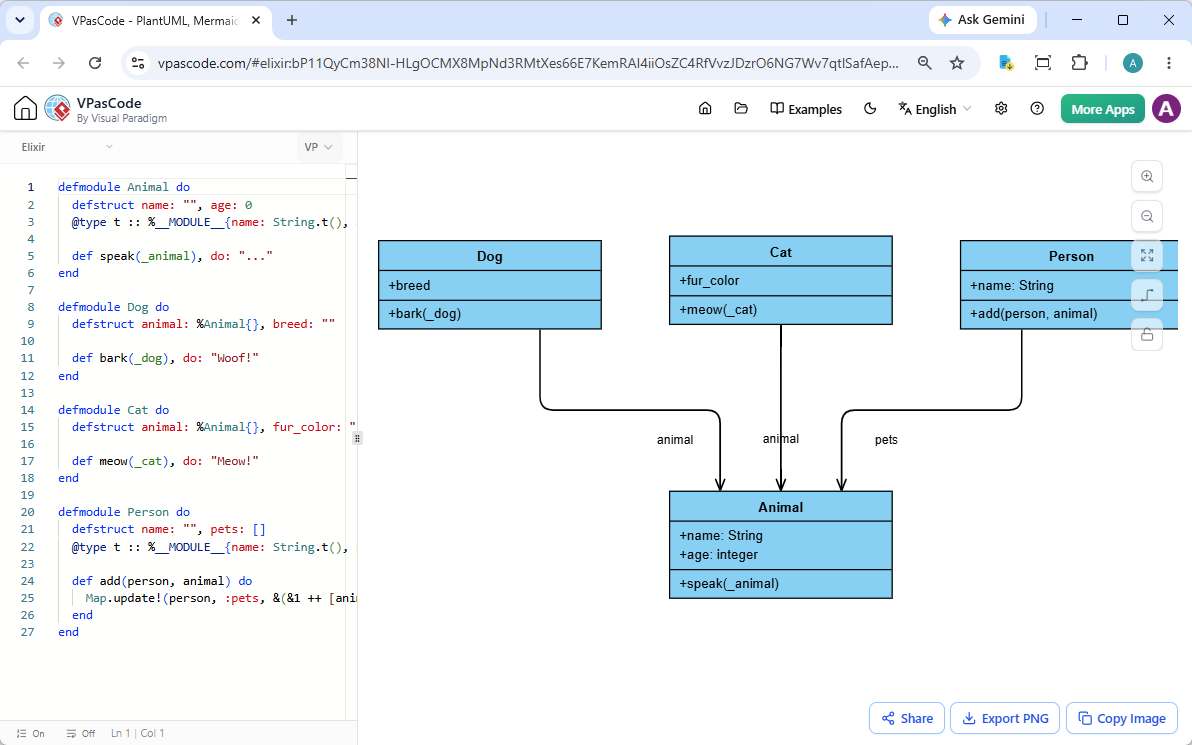Image resolution: width=1192 pixels, height=745 pixels.
Task: Close the VPasCode browser tab
Action: tap(256, 21)
